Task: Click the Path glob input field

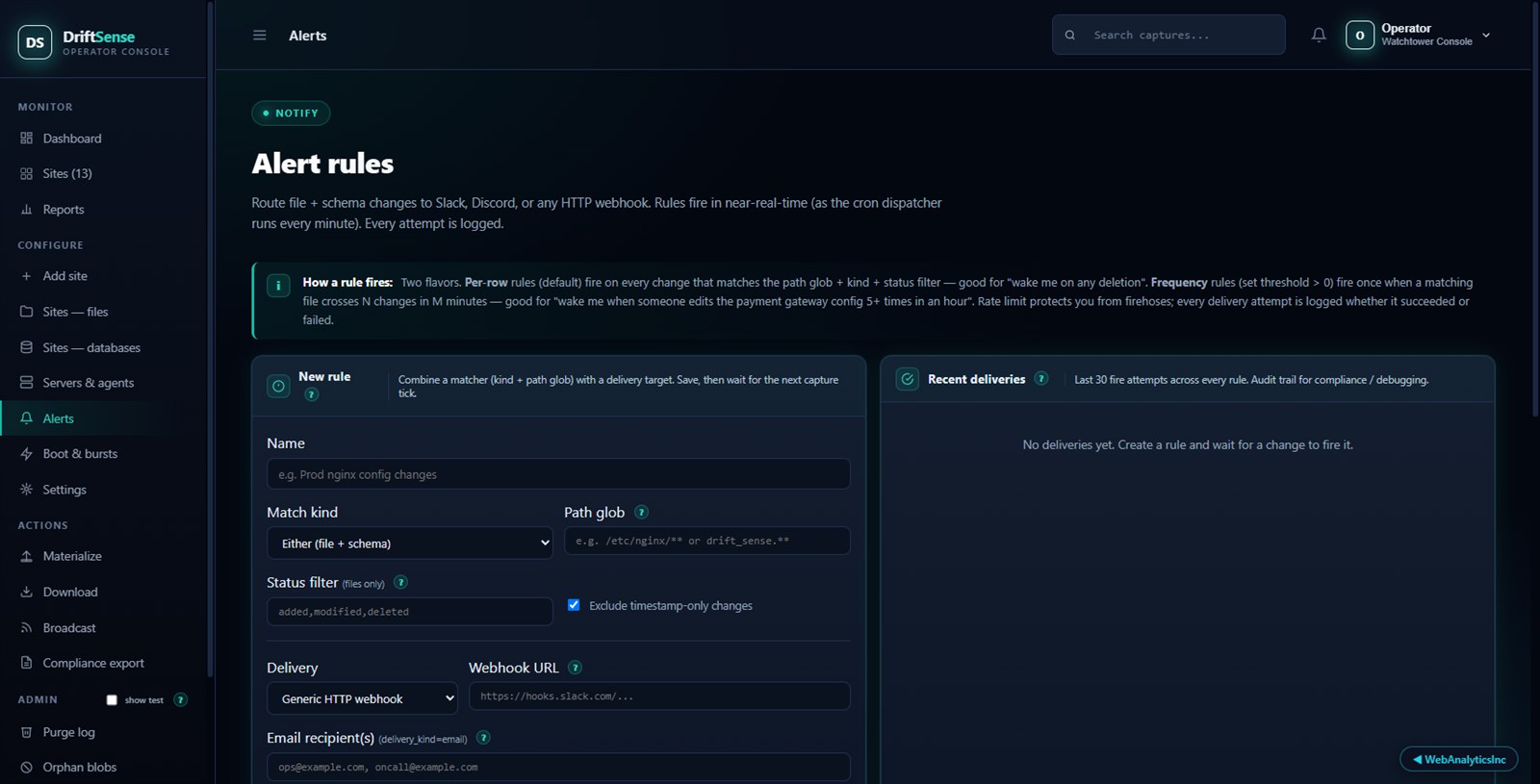Action: (x=707, y=541)
